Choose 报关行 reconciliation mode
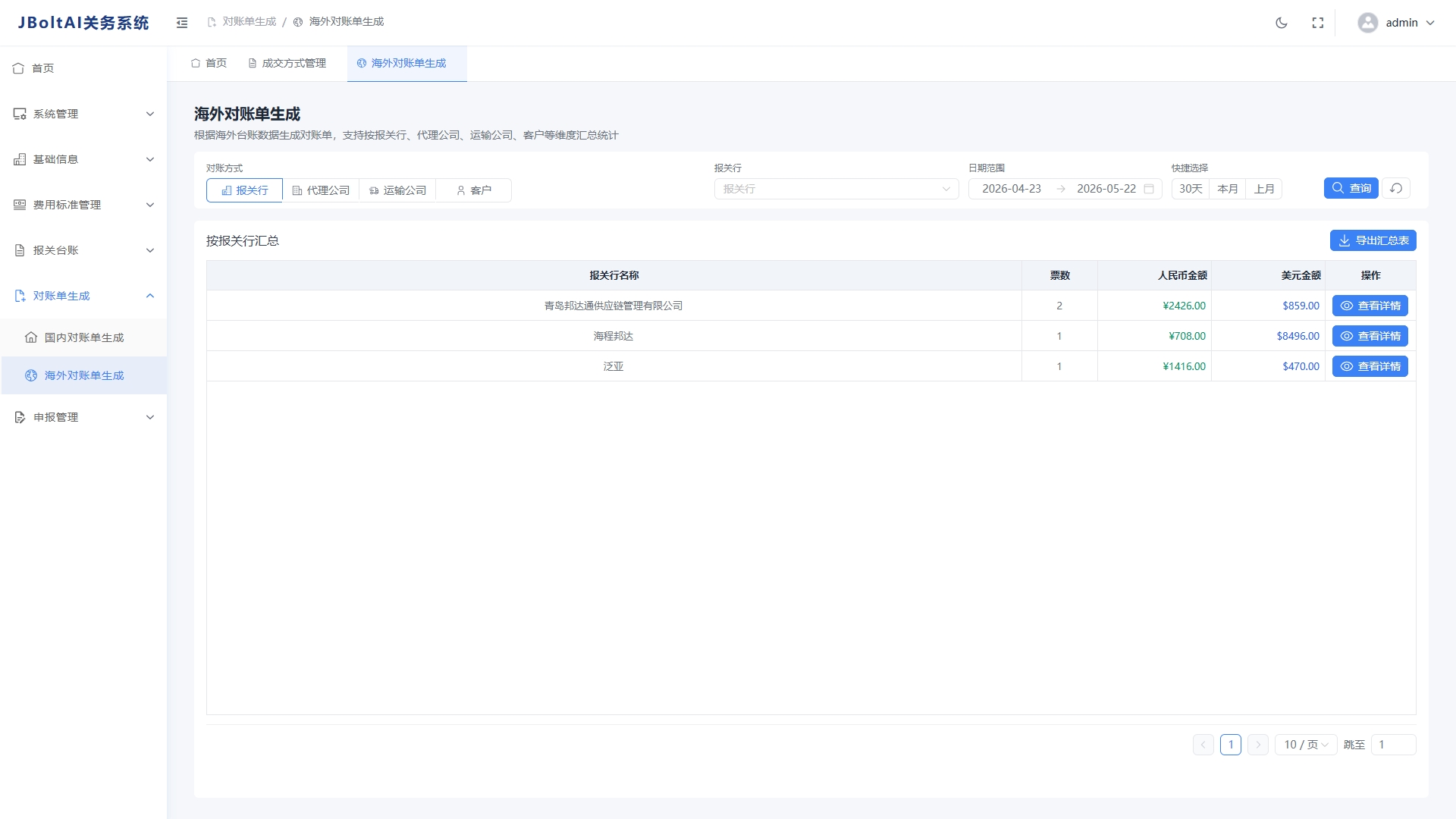This screenshot has width=1456, height=819. tap(244, 190)
